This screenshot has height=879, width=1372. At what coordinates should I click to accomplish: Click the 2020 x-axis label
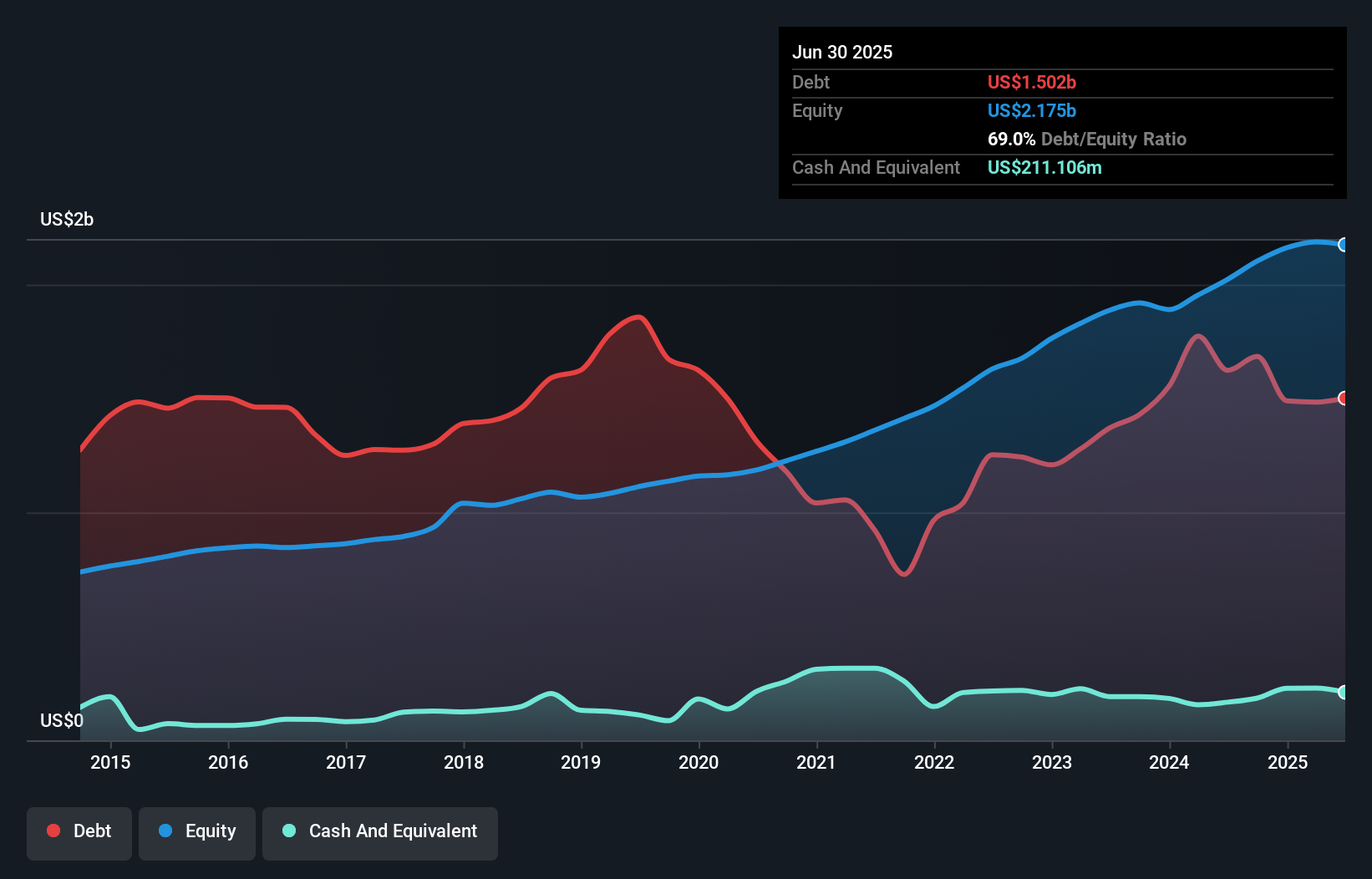[x=699, y=762]
